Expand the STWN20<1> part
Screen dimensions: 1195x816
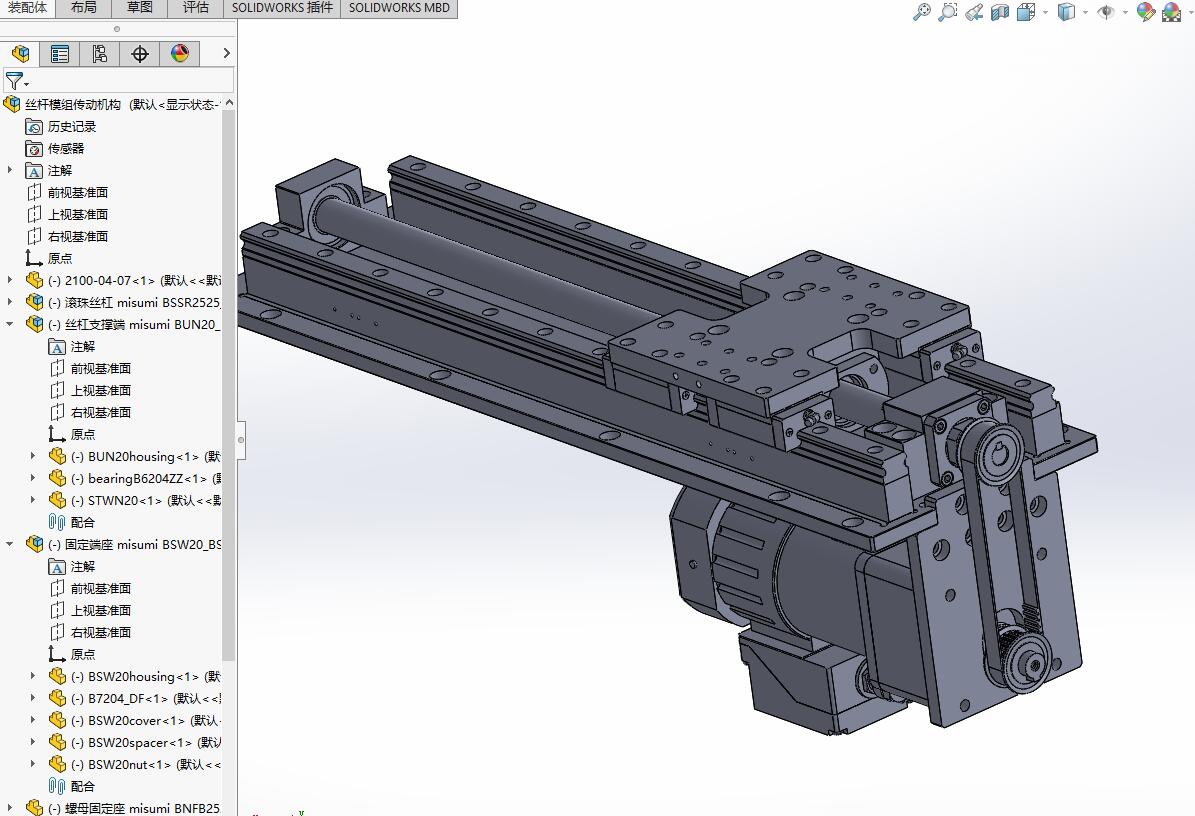tap(33, 501)
